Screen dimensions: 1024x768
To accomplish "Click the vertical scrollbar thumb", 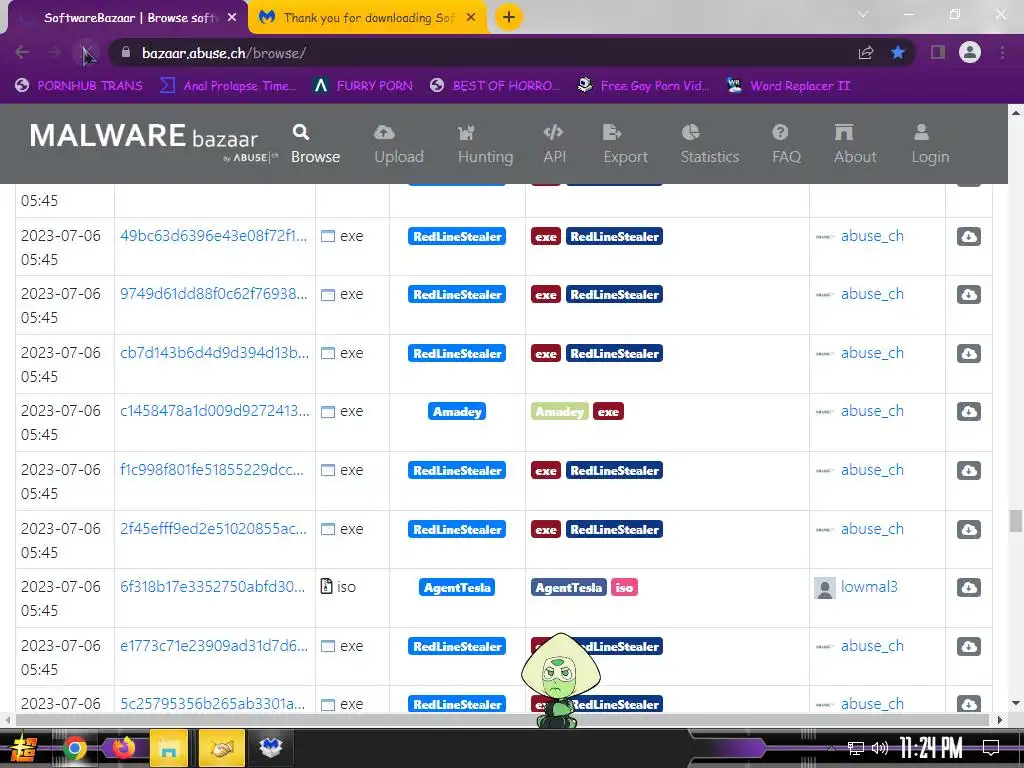I will coord(1016,522).
